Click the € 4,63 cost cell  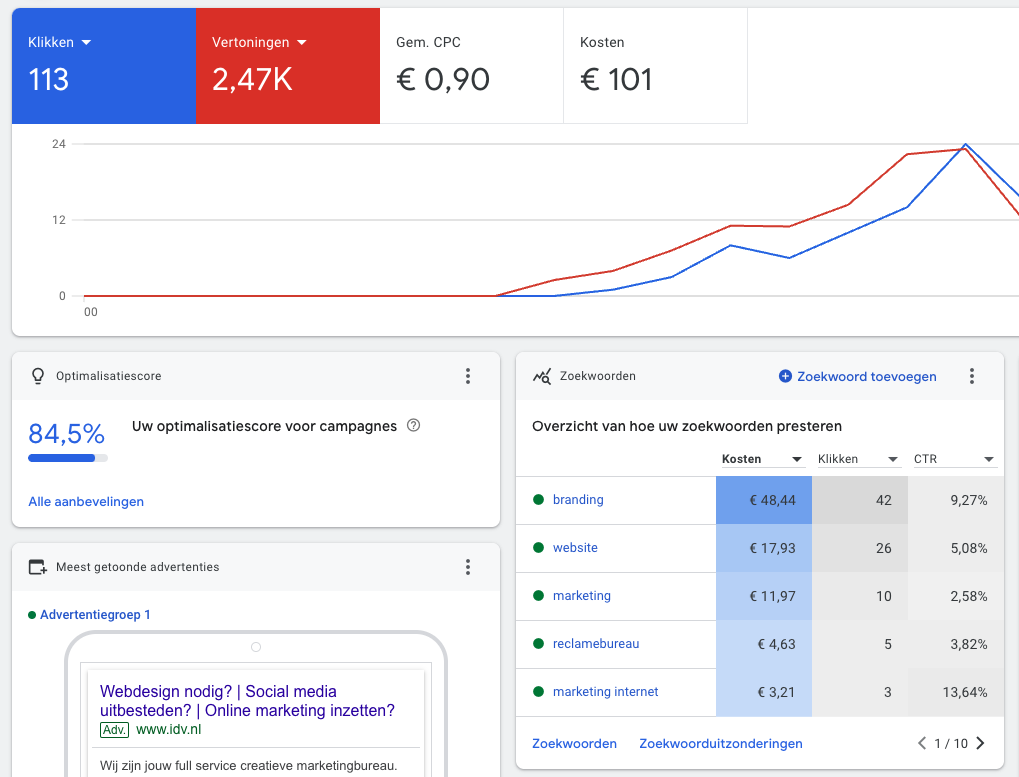tap(764, 644)
